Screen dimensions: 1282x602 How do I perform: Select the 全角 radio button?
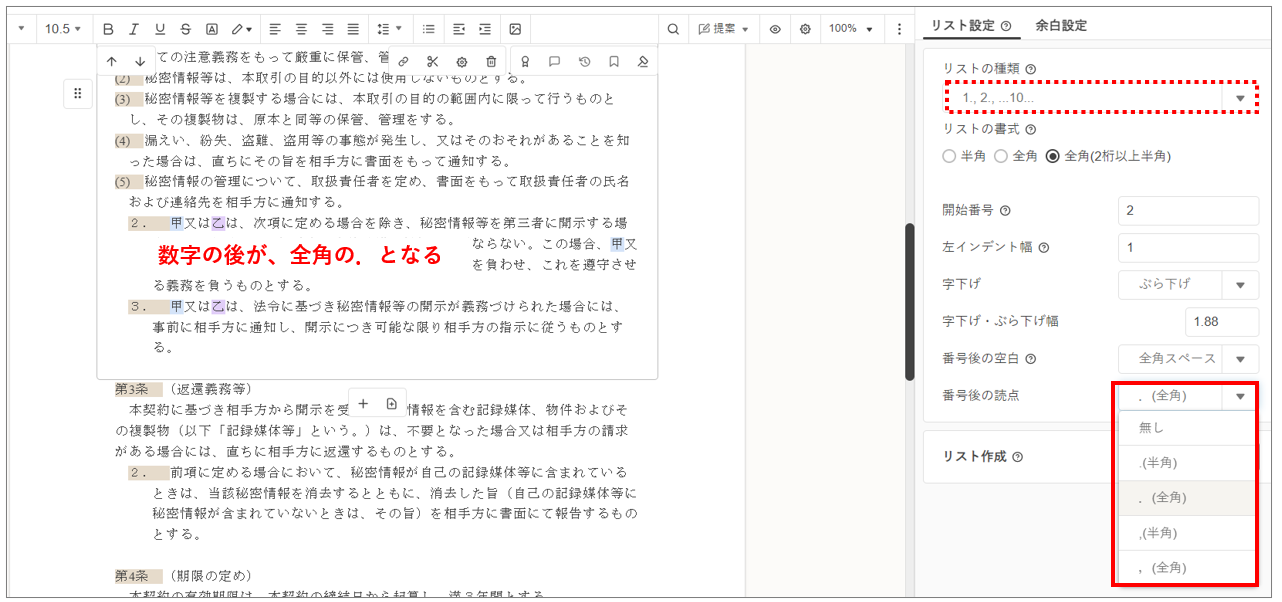[1001, 156]
